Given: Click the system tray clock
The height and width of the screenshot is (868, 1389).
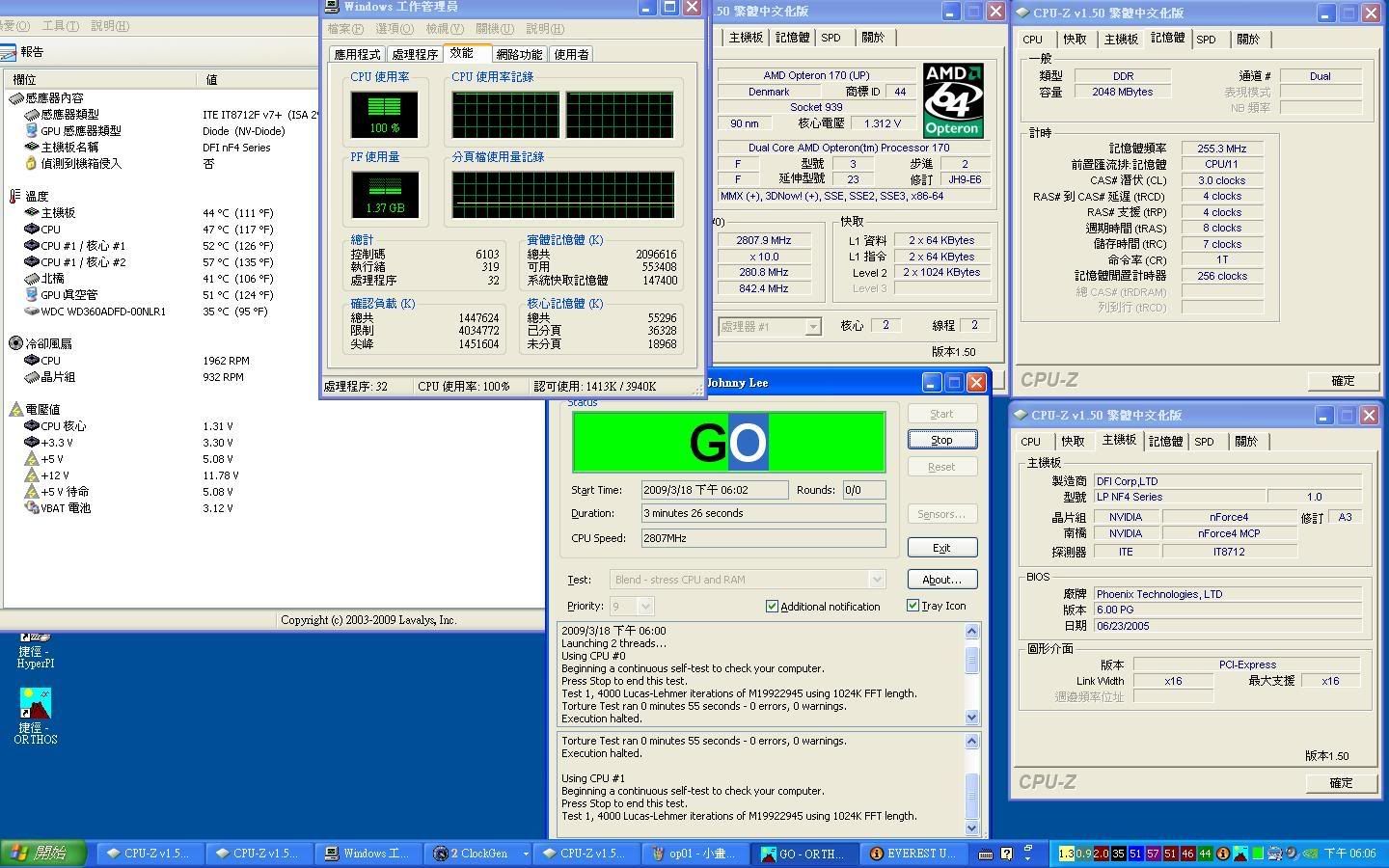Looking at the screenshot, I should 1350,854.
